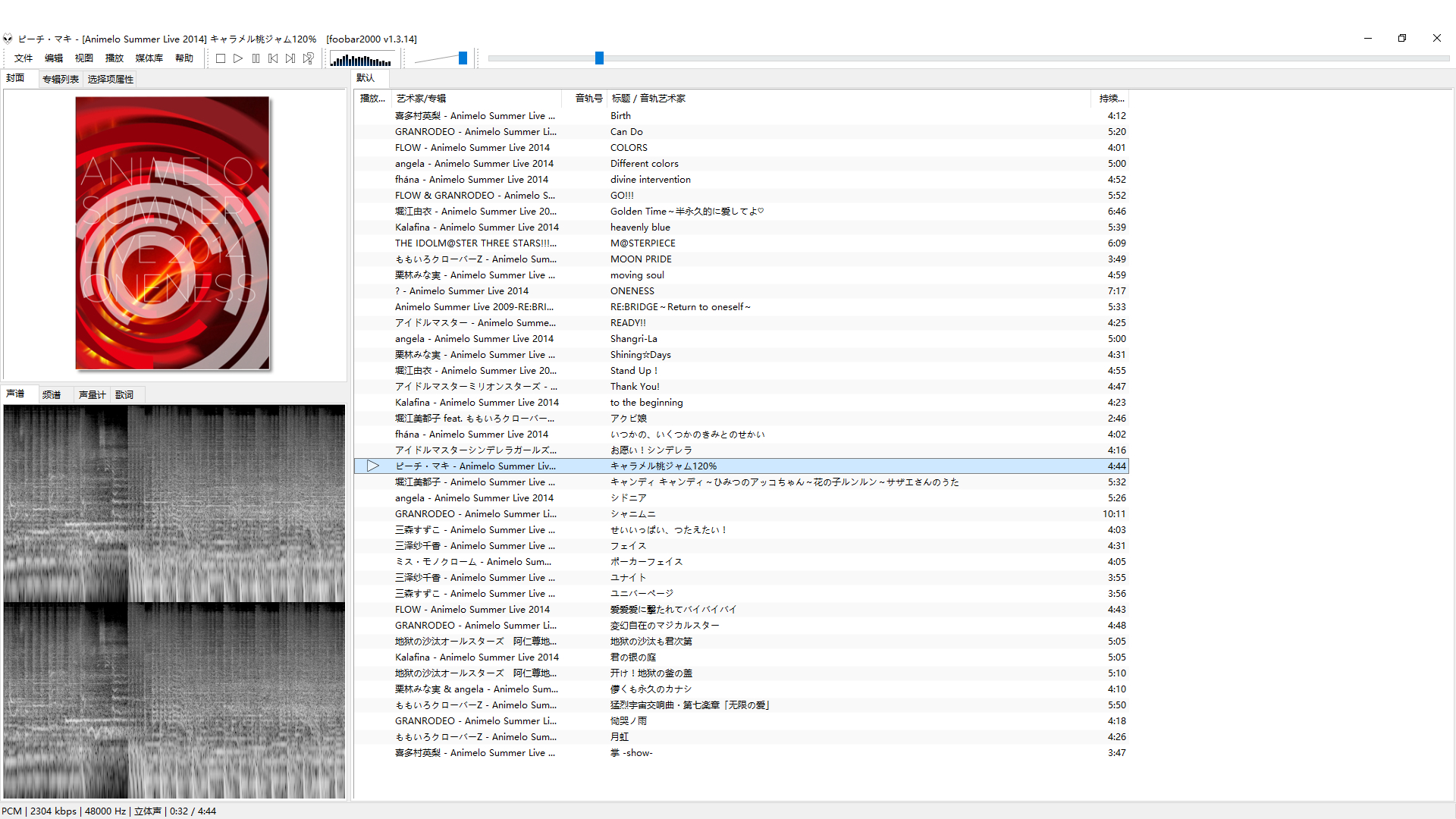This screenshot has height=819, width=1456.
Task: Click the spectrum visualisation in the toolbar
Action: (x=362, y=59)
